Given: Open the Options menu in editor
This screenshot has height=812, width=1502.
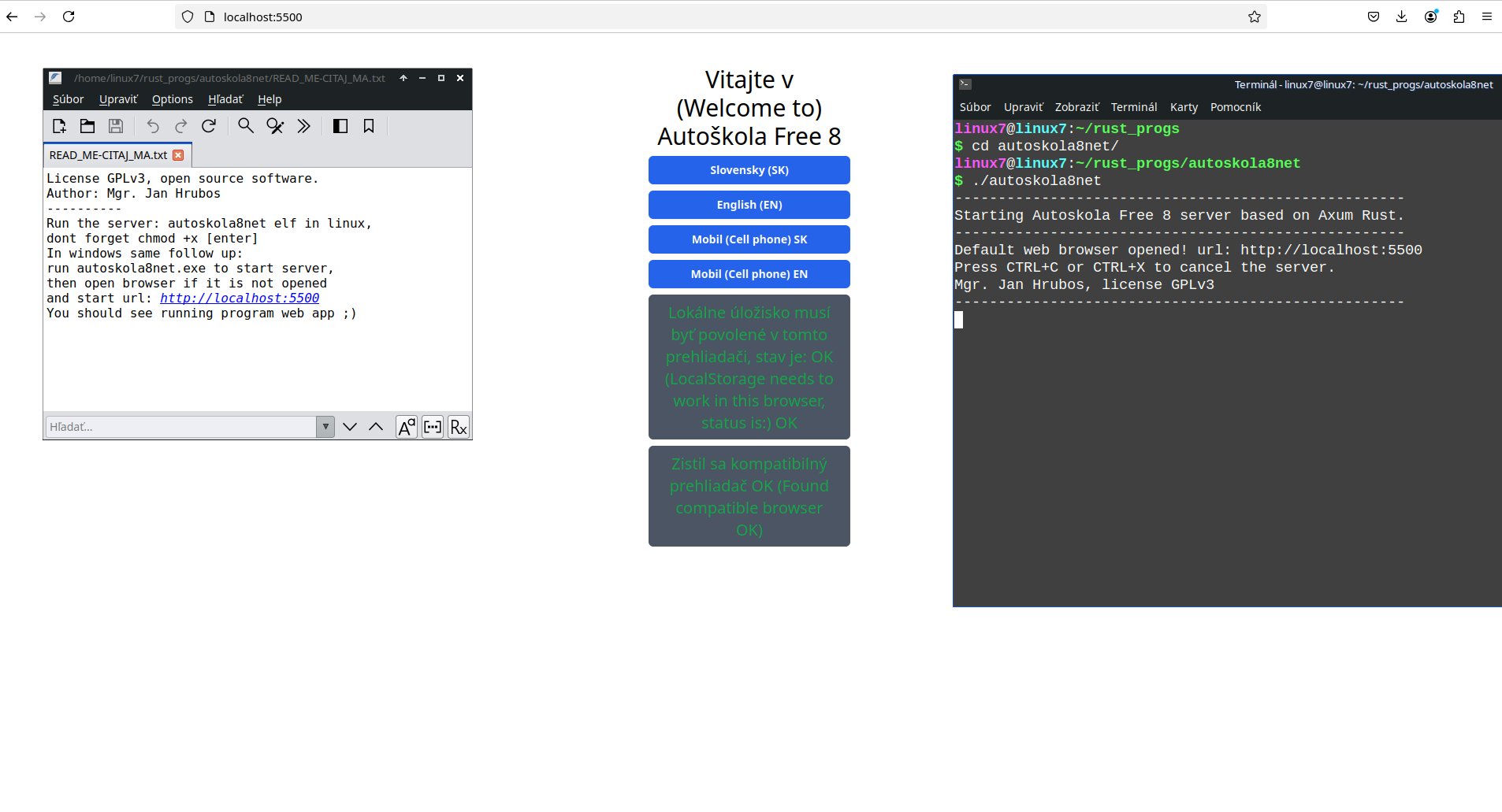Looking at the screenshot, I should pos(172,99).
